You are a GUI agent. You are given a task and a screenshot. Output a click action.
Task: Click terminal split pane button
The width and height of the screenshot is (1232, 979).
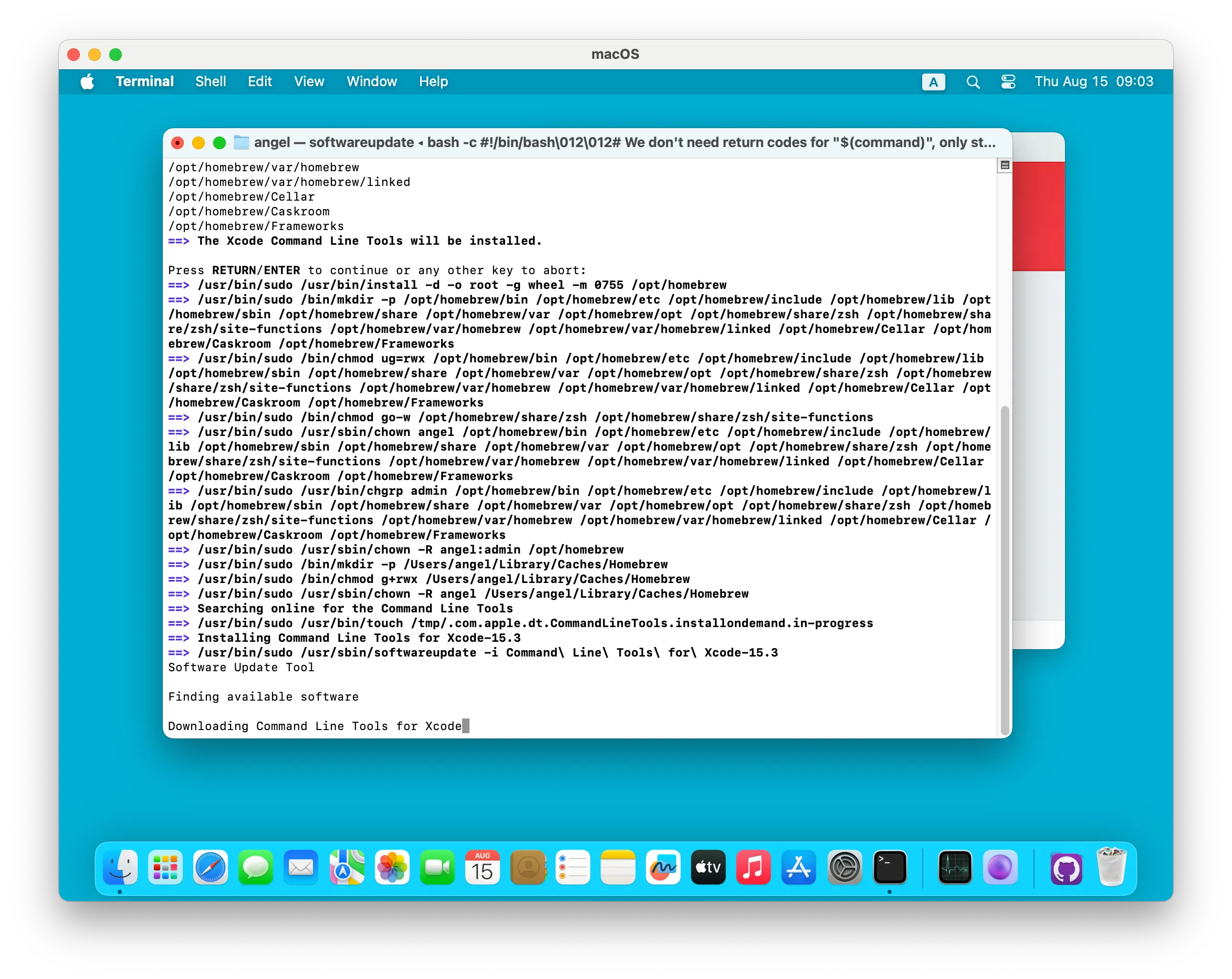(1005, 166)
